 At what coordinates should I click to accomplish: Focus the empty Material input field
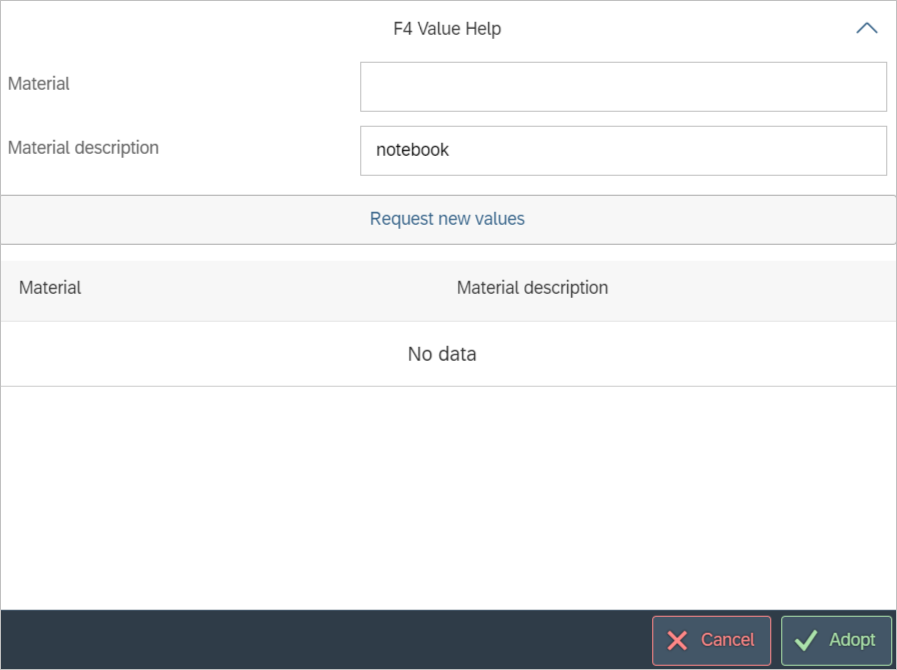pyautogui.click(x=622, y=87)
